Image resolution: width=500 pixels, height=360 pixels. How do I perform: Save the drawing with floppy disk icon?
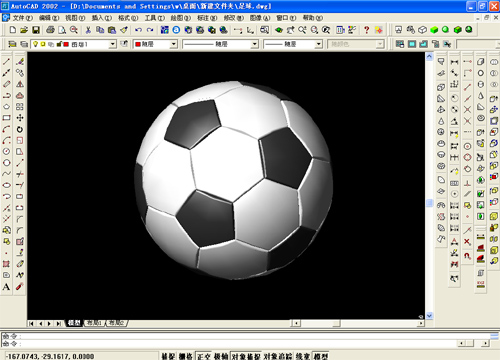(x=36, y=30)
